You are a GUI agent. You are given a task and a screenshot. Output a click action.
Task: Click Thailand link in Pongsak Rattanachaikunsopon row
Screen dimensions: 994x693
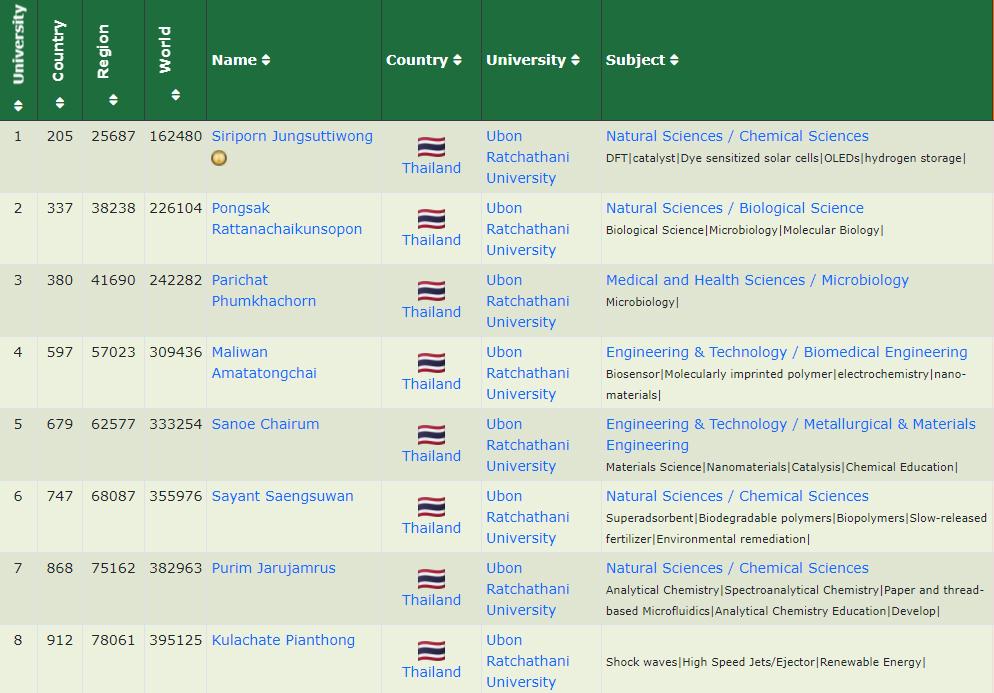[431, 240]
